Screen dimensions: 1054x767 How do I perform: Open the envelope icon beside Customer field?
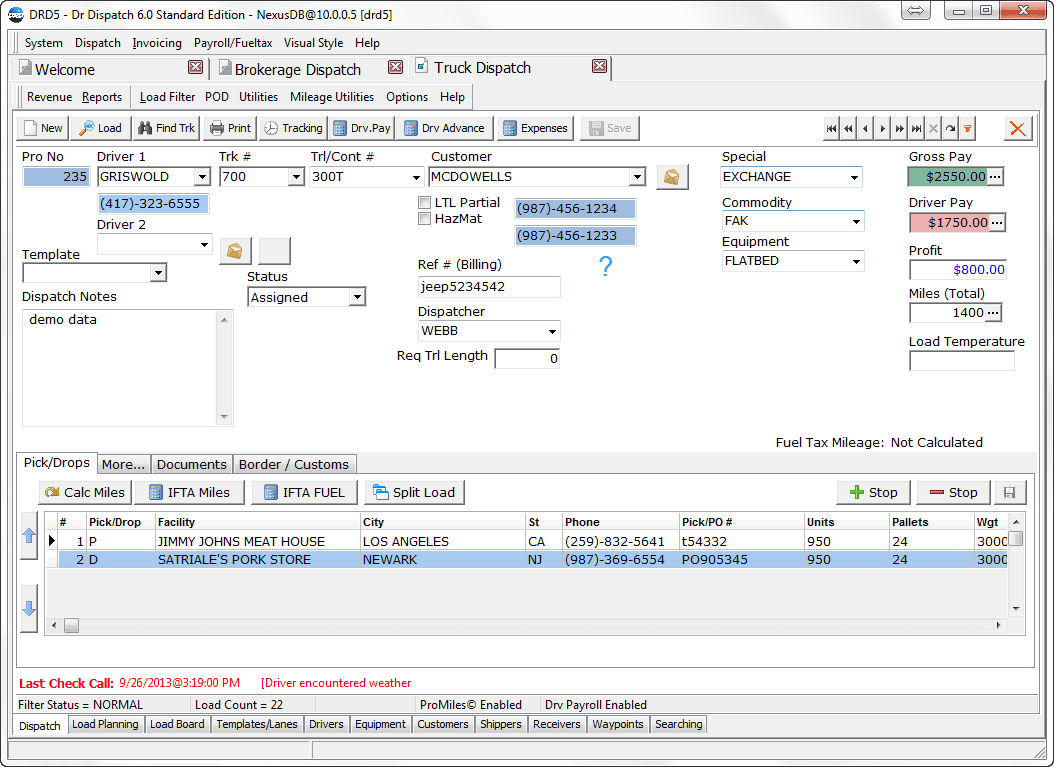pos(671,176)
